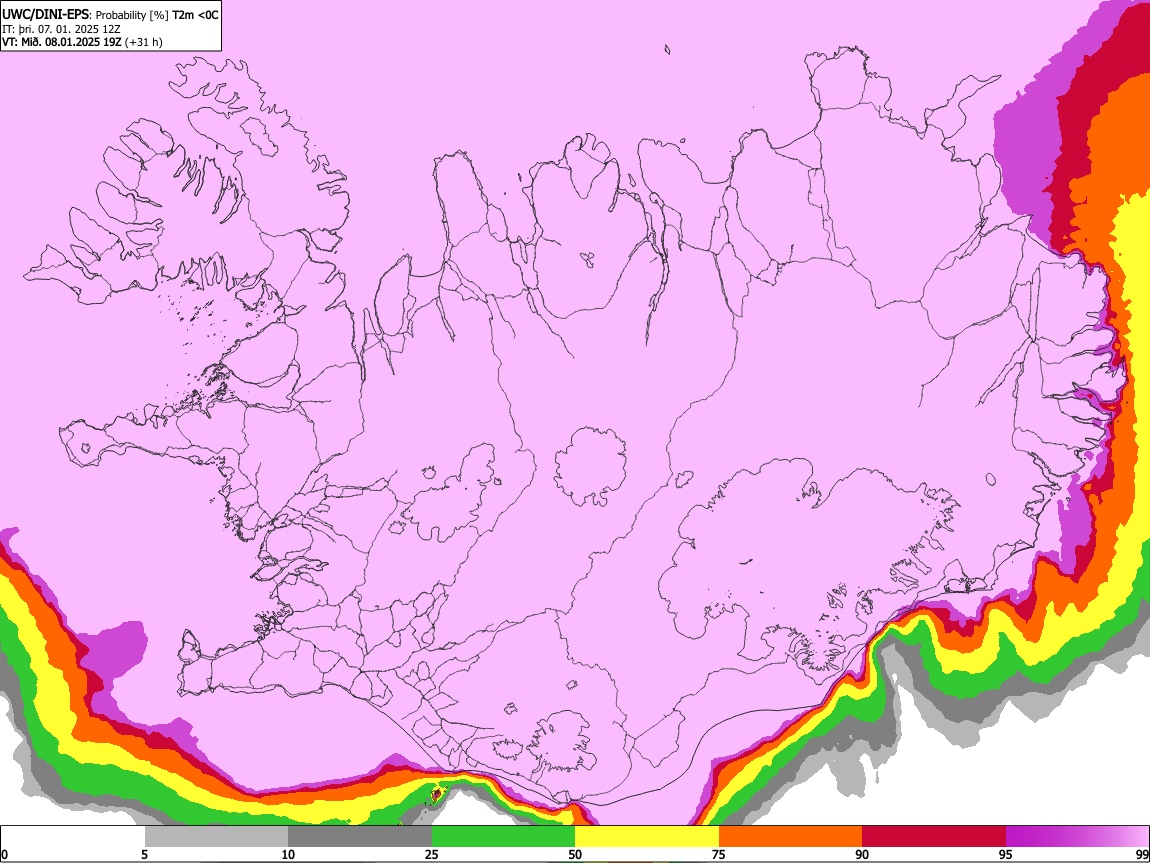Click the legend label '10'
This screenshot has height=863, width=1150.
[x=288, y=855]
